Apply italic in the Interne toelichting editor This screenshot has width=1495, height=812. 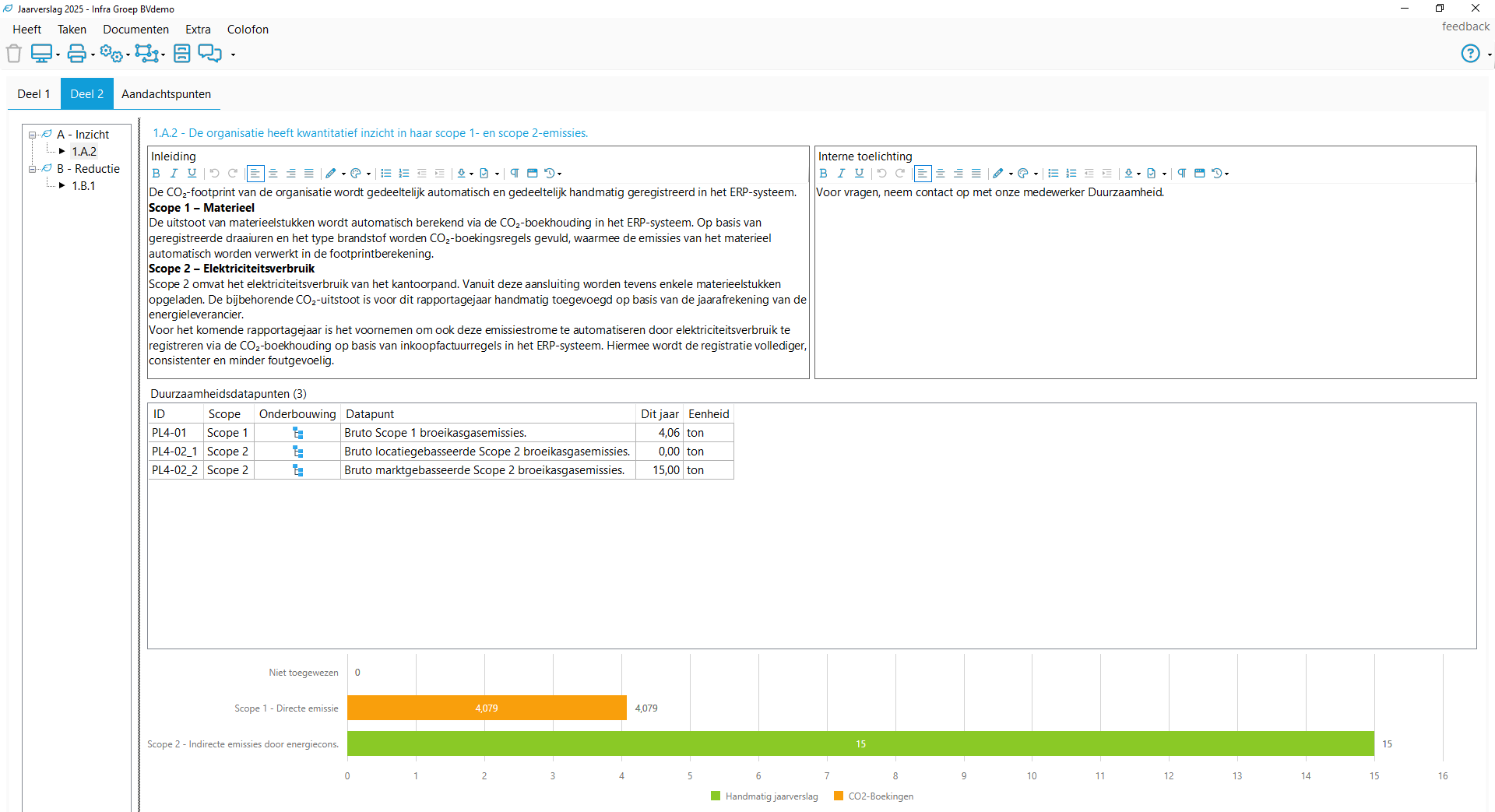(x=841, y=174)
